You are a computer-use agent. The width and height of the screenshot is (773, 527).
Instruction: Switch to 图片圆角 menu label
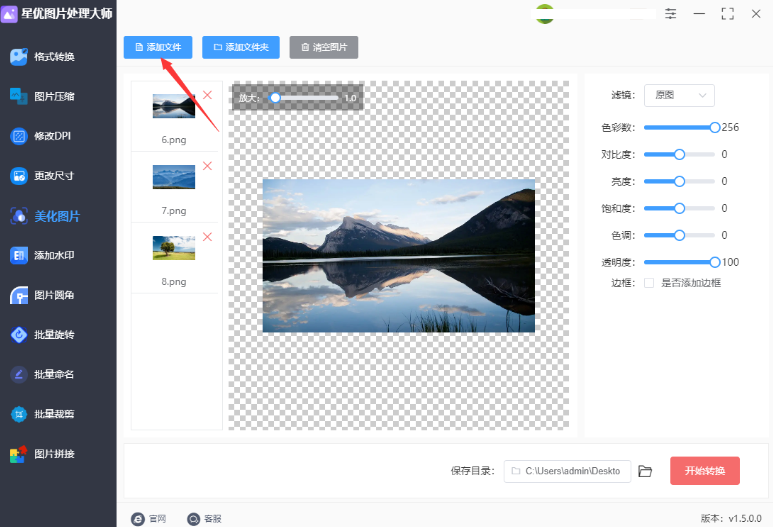[x=54, y=295]
